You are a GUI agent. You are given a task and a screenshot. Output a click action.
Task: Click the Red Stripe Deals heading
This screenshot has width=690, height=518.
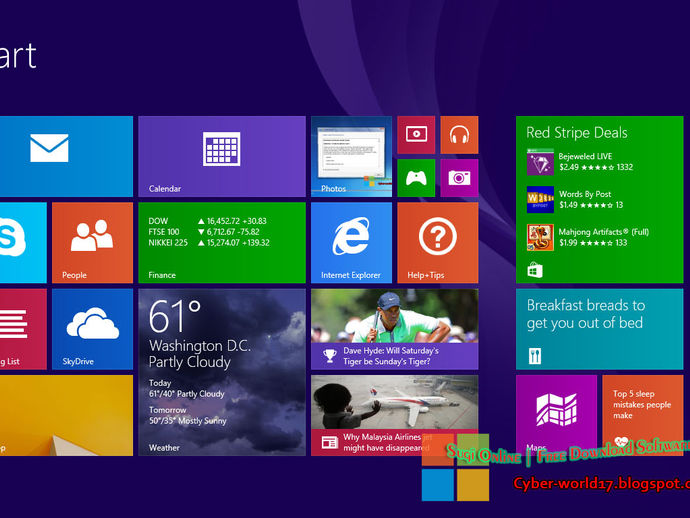click(x=576, y=132)
